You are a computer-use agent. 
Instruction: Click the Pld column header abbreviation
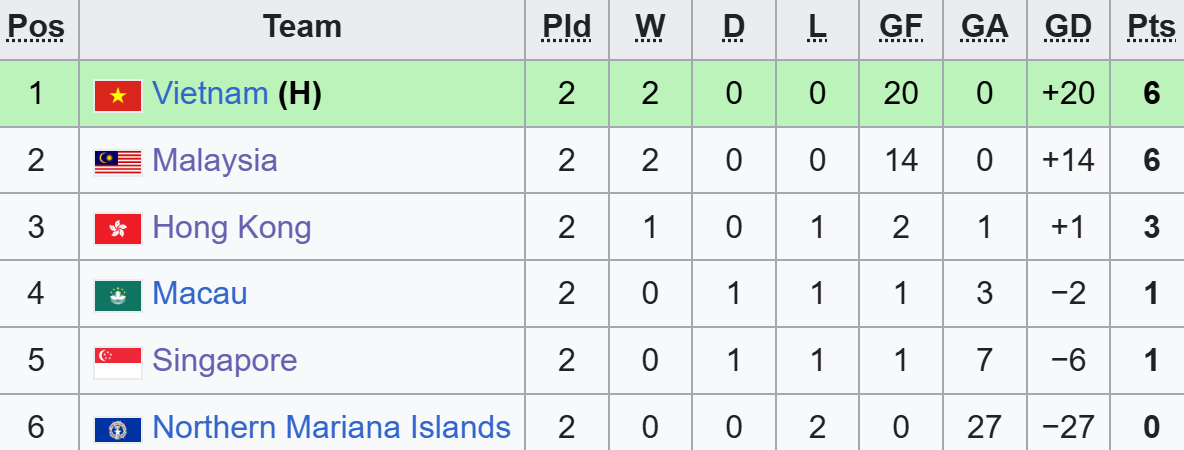[567, 27]
